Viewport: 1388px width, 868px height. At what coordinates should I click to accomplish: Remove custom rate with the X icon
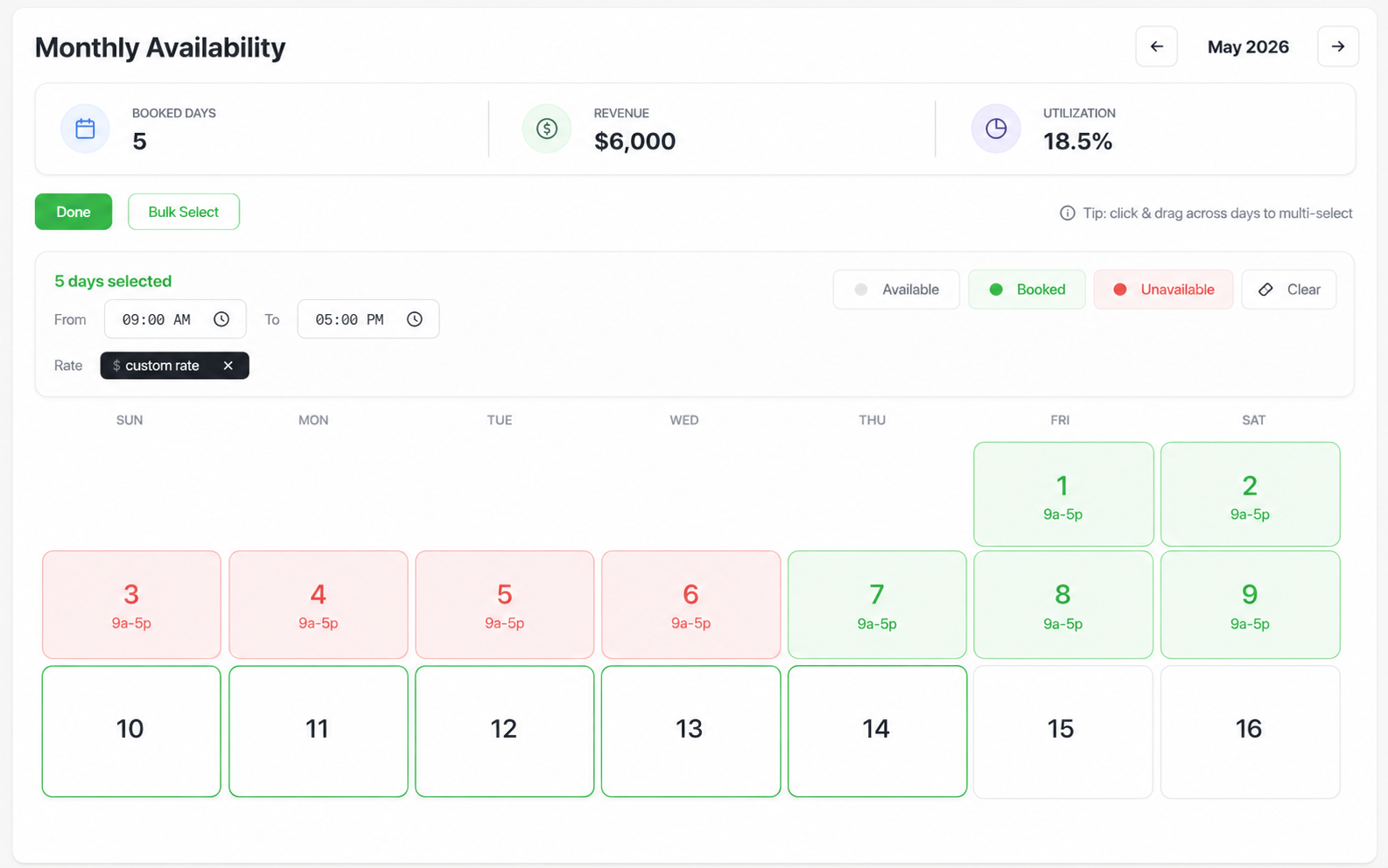[228, 366]
